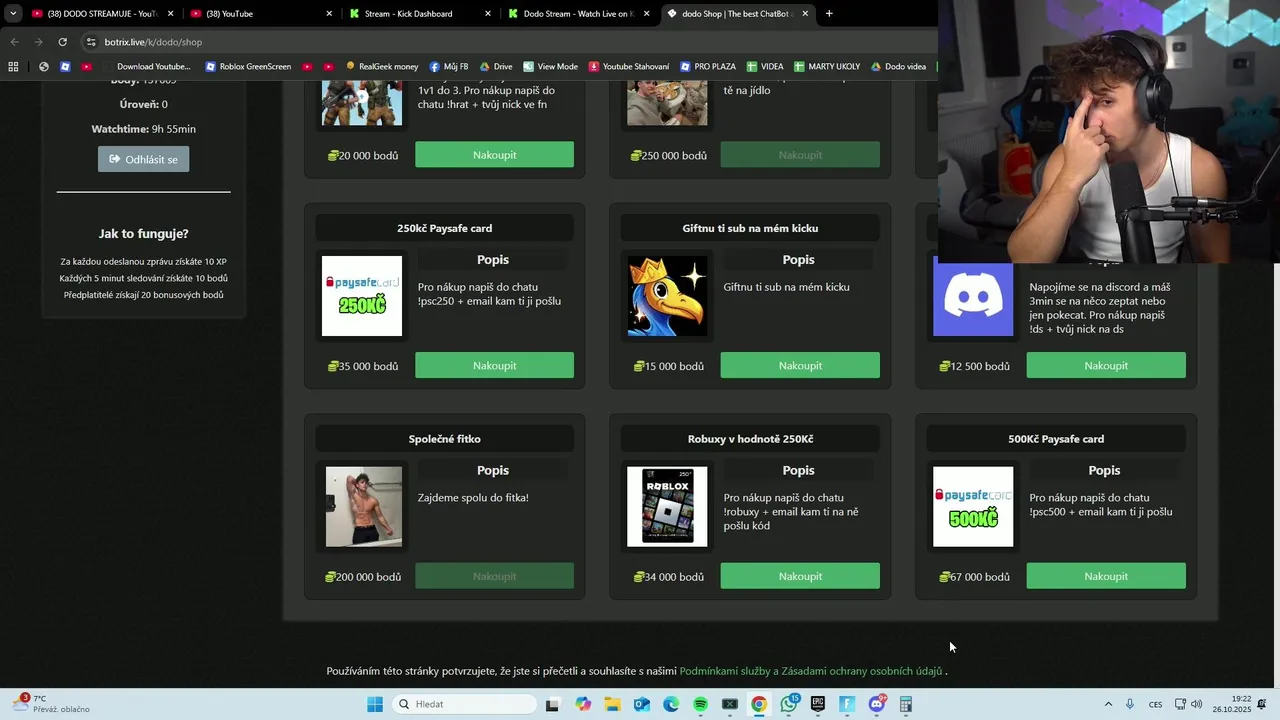This screenshot has width=1280, height=720.
Task: Close the Kick Dashboard tab
Action: point(488,14)
